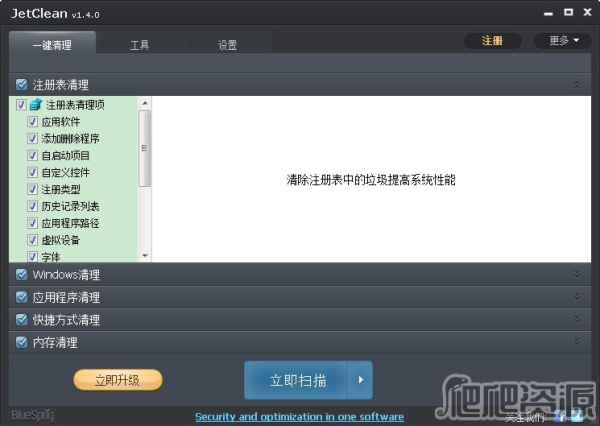Open the Security and optimization link
The image size is (600, 426).
299,416
